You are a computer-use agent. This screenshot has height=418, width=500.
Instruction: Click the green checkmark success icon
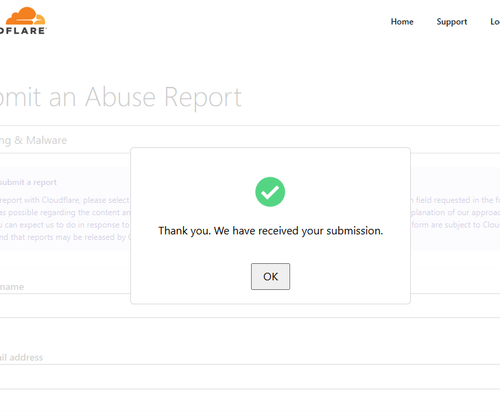click(x=270, y=192)
